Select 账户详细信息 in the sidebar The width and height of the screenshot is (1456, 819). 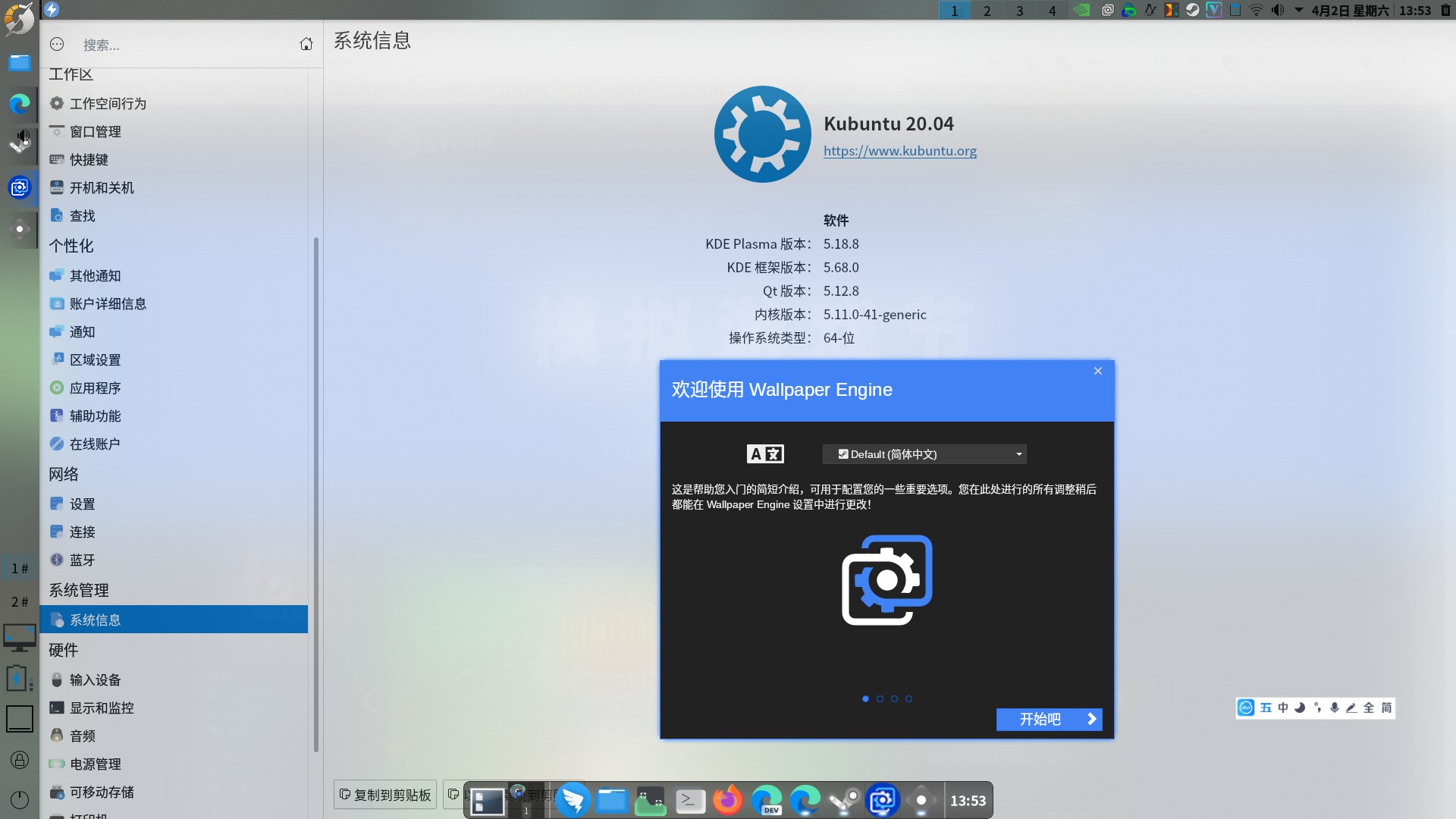point(174,303)
